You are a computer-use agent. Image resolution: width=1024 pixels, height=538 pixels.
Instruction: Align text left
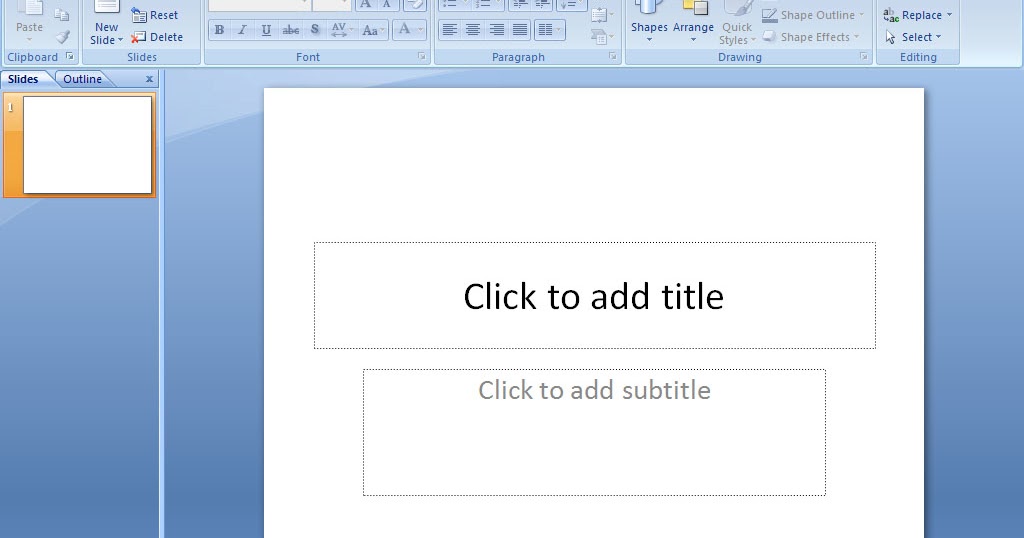tap(449, 30)
